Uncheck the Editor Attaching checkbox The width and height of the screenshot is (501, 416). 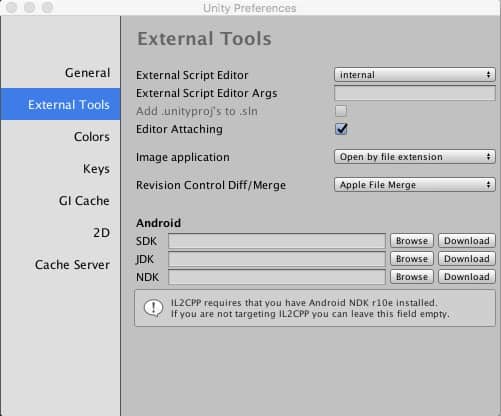341,129
